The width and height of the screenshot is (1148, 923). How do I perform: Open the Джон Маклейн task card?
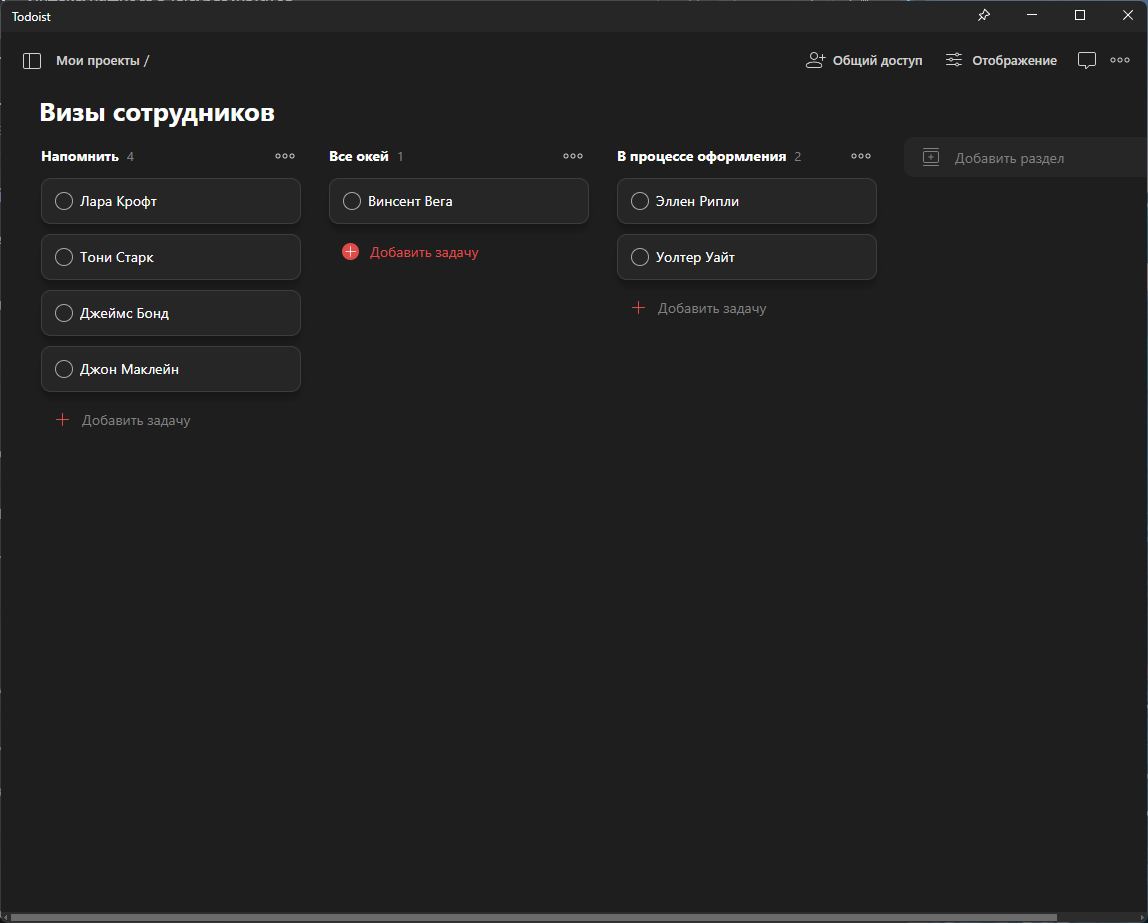[x=171, y=369]
